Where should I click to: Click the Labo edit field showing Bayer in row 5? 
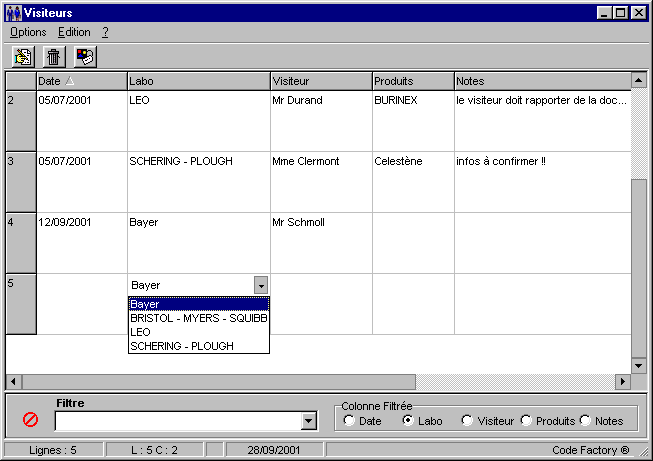pos(192,285)
